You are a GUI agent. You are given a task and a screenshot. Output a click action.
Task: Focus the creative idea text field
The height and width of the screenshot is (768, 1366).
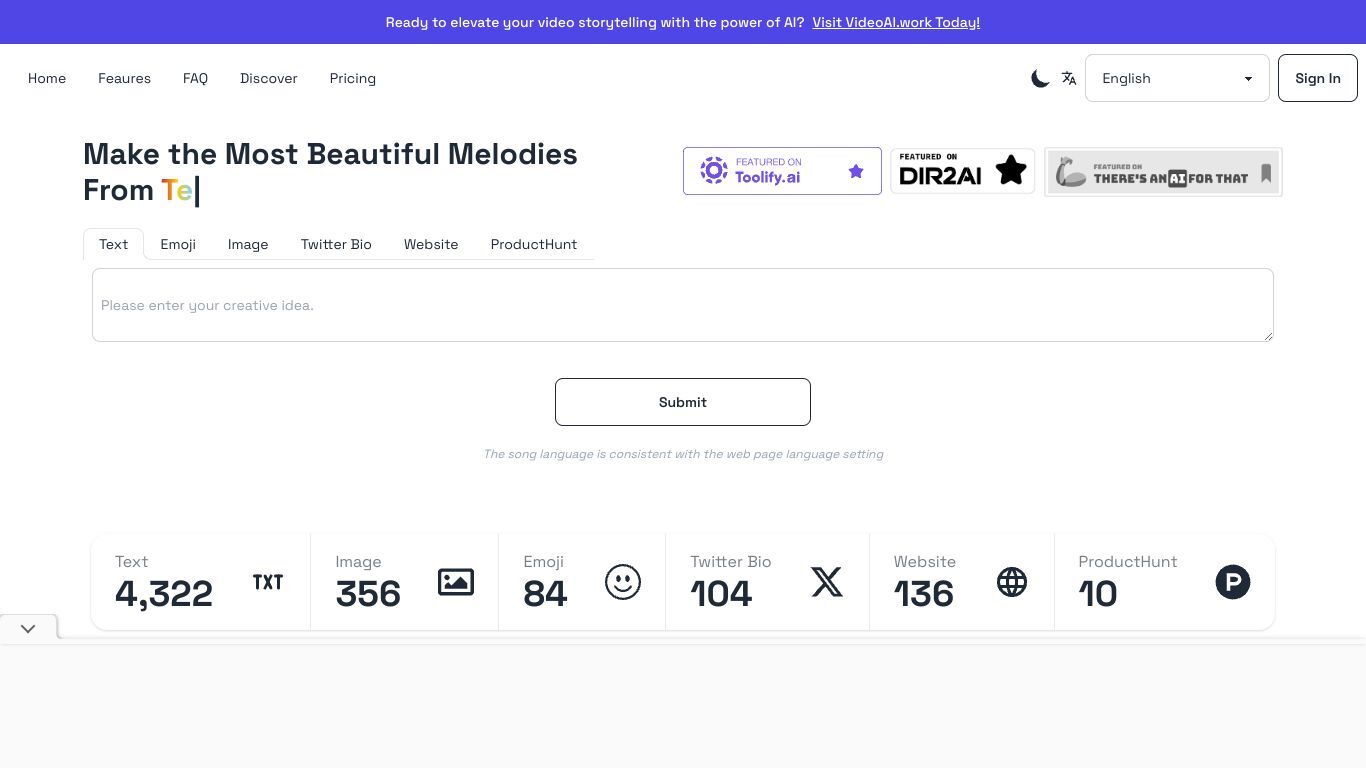click(x=683, y=305)
